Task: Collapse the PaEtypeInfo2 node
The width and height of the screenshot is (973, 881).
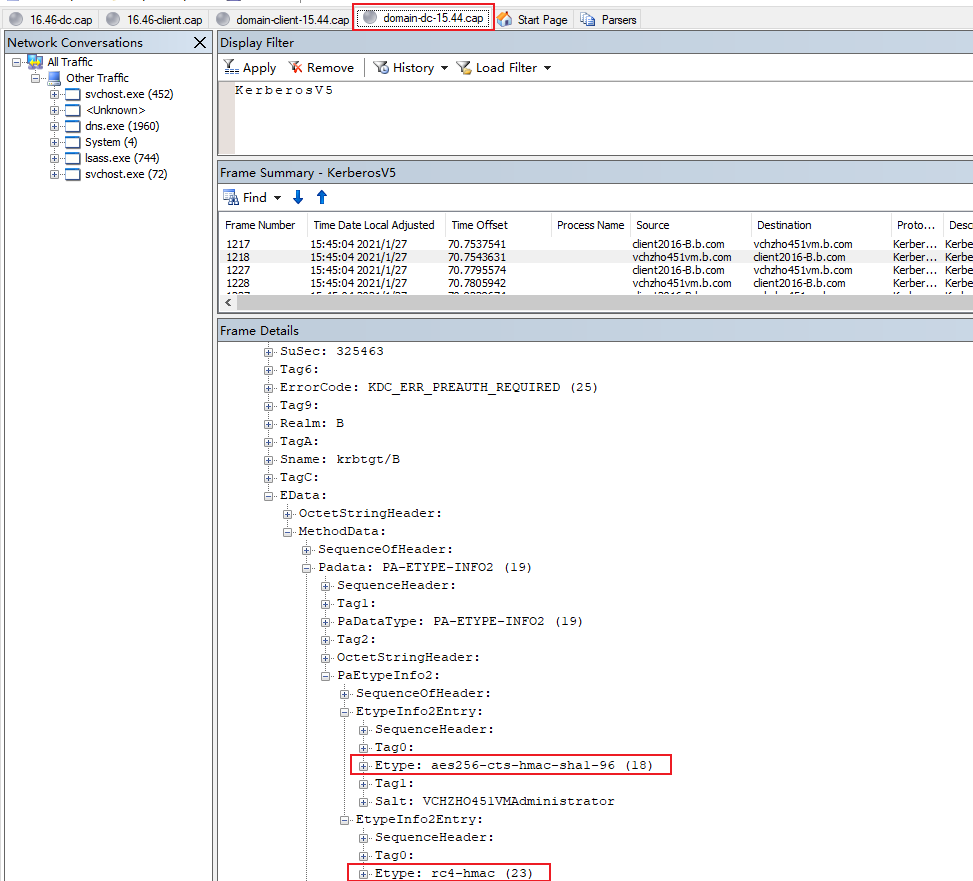Action: [x=325, y=676]
